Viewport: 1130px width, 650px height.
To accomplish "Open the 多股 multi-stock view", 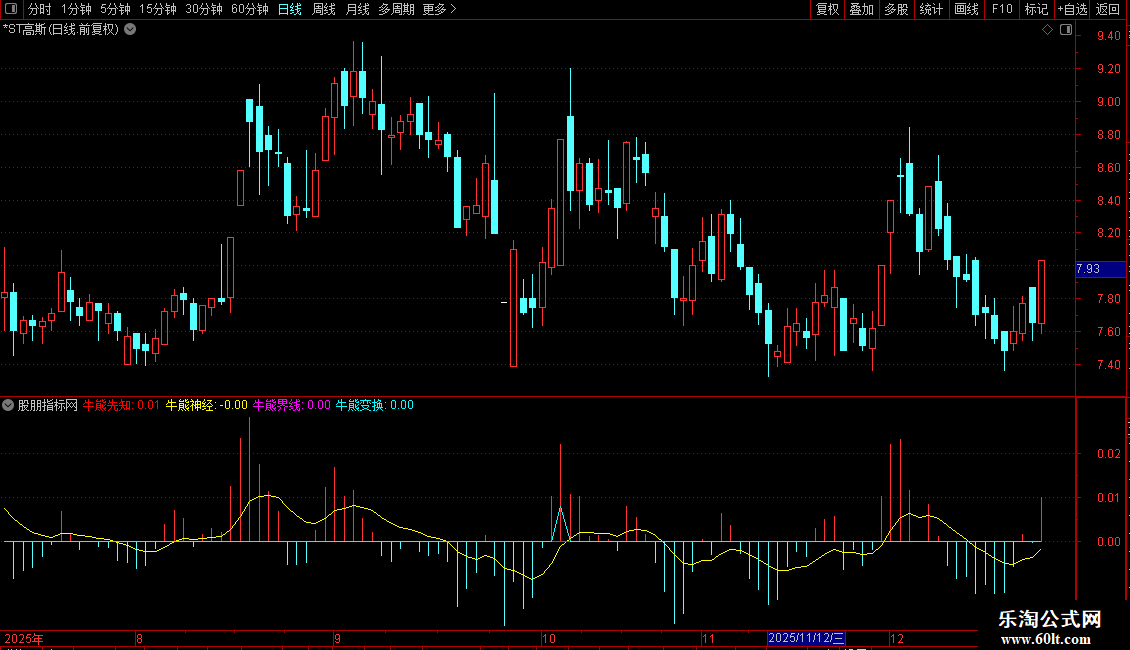I will pos(896,9).
